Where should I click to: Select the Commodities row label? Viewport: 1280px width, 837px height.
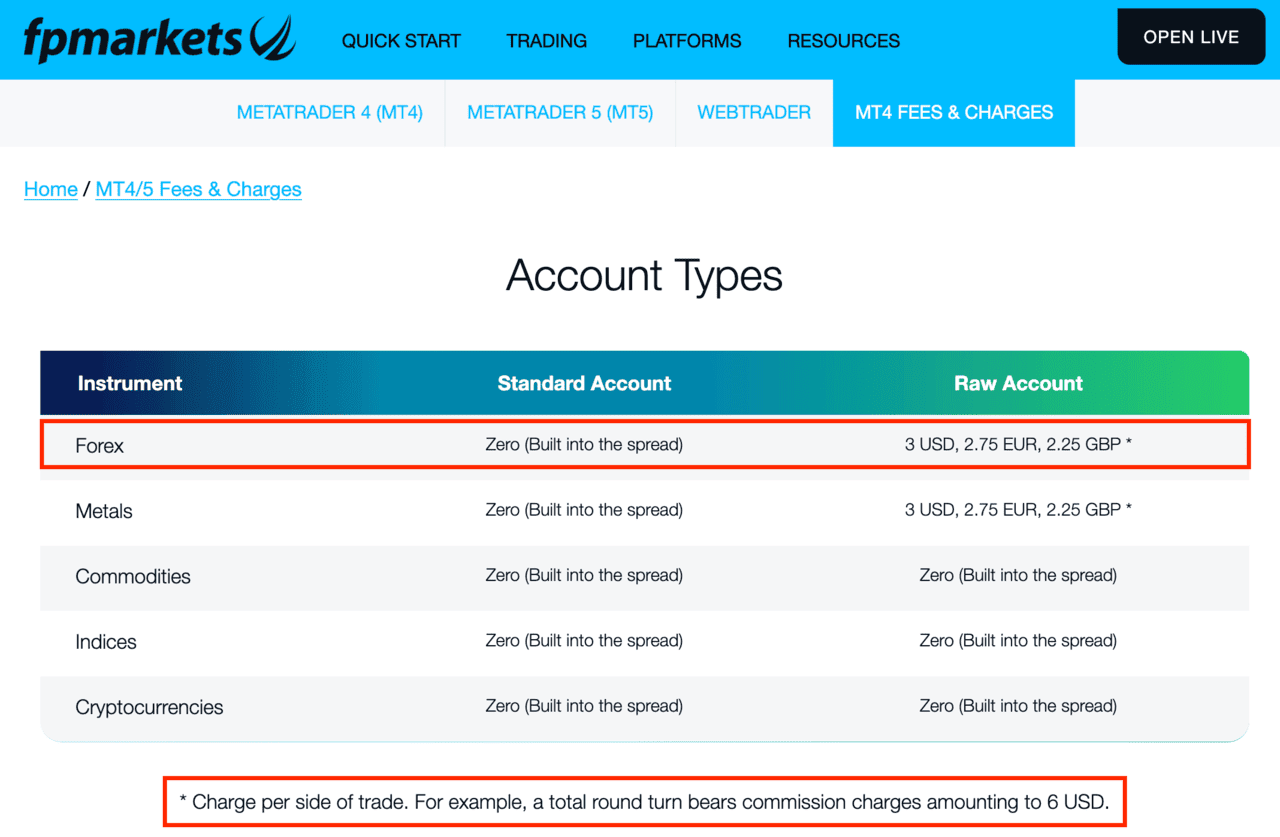click(x=133, y=576)
